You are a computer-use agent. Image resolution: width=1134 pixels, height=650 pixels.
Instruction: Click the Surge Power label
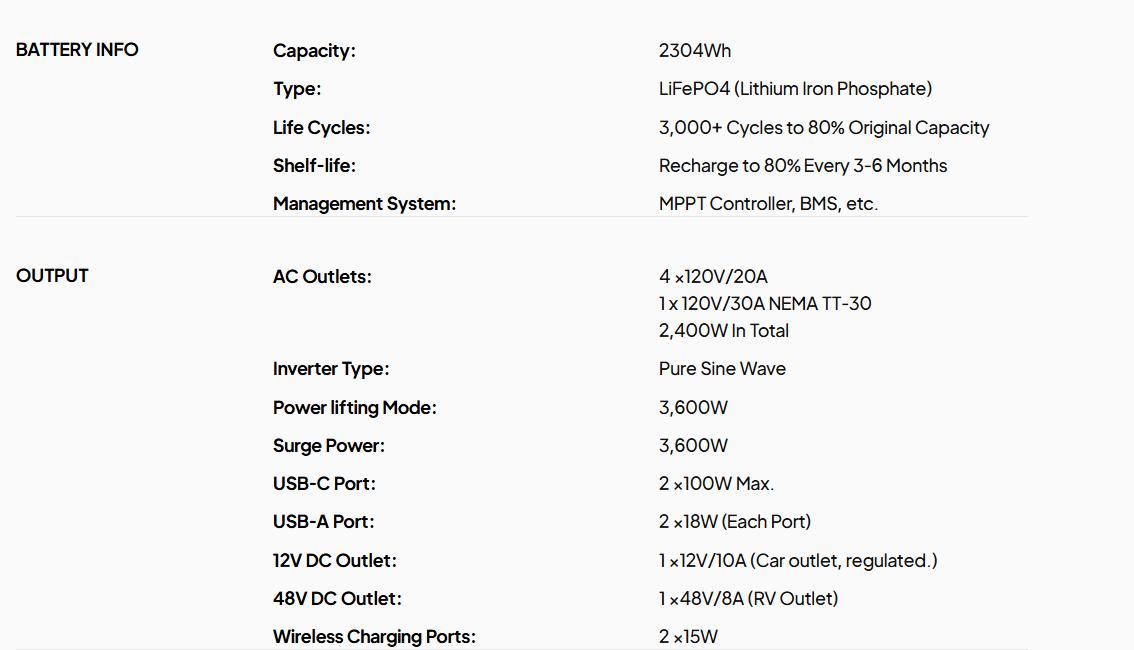(x=329, y=446)
